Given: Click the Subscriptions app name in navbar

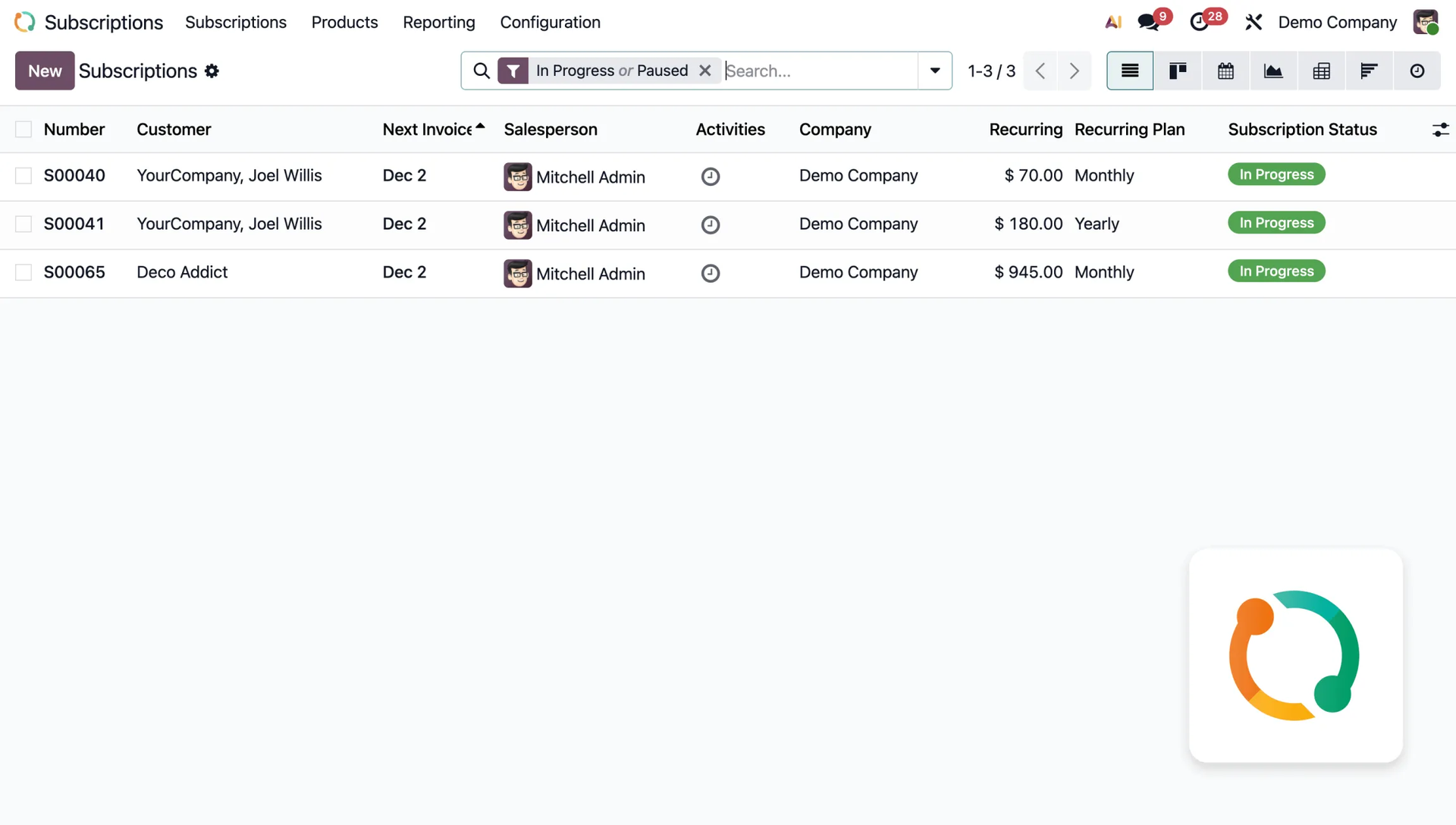Looking at the screenshot, I should click(x=104, y=22).
